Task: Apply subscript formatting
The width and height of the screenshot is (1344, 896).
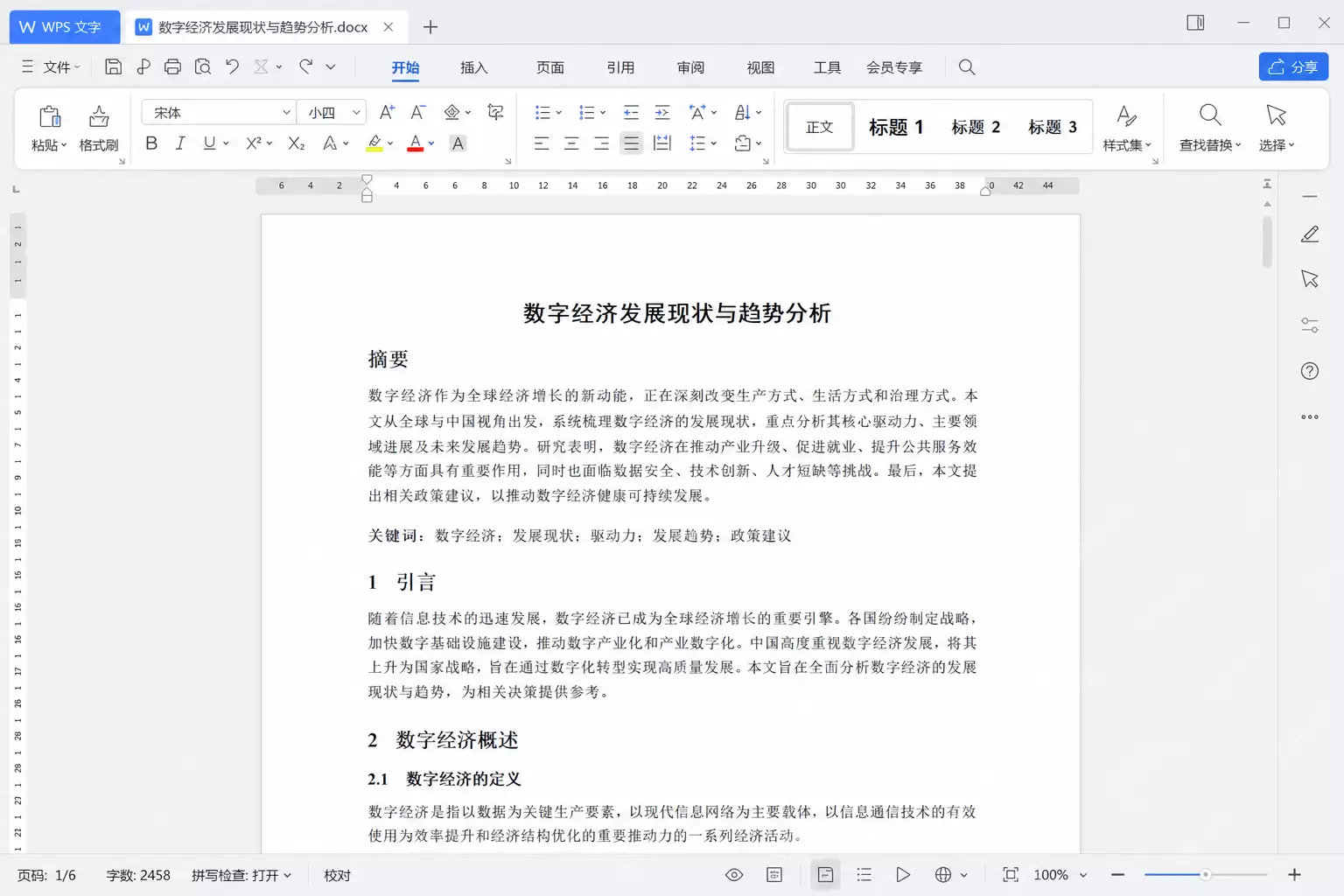Action: tap(297, 143)
